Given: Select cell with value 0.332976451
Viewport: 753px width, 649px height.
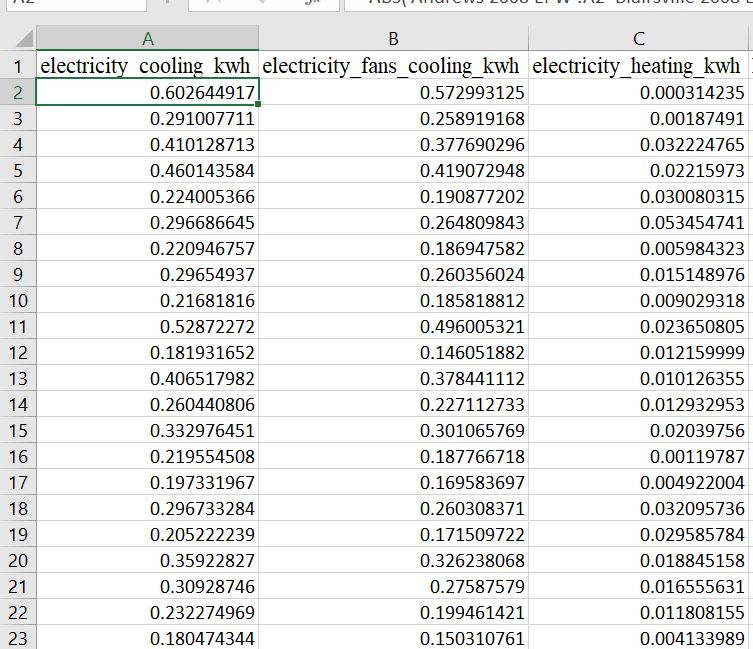Looking at the screenshot, I should click(x=147, y=430).
